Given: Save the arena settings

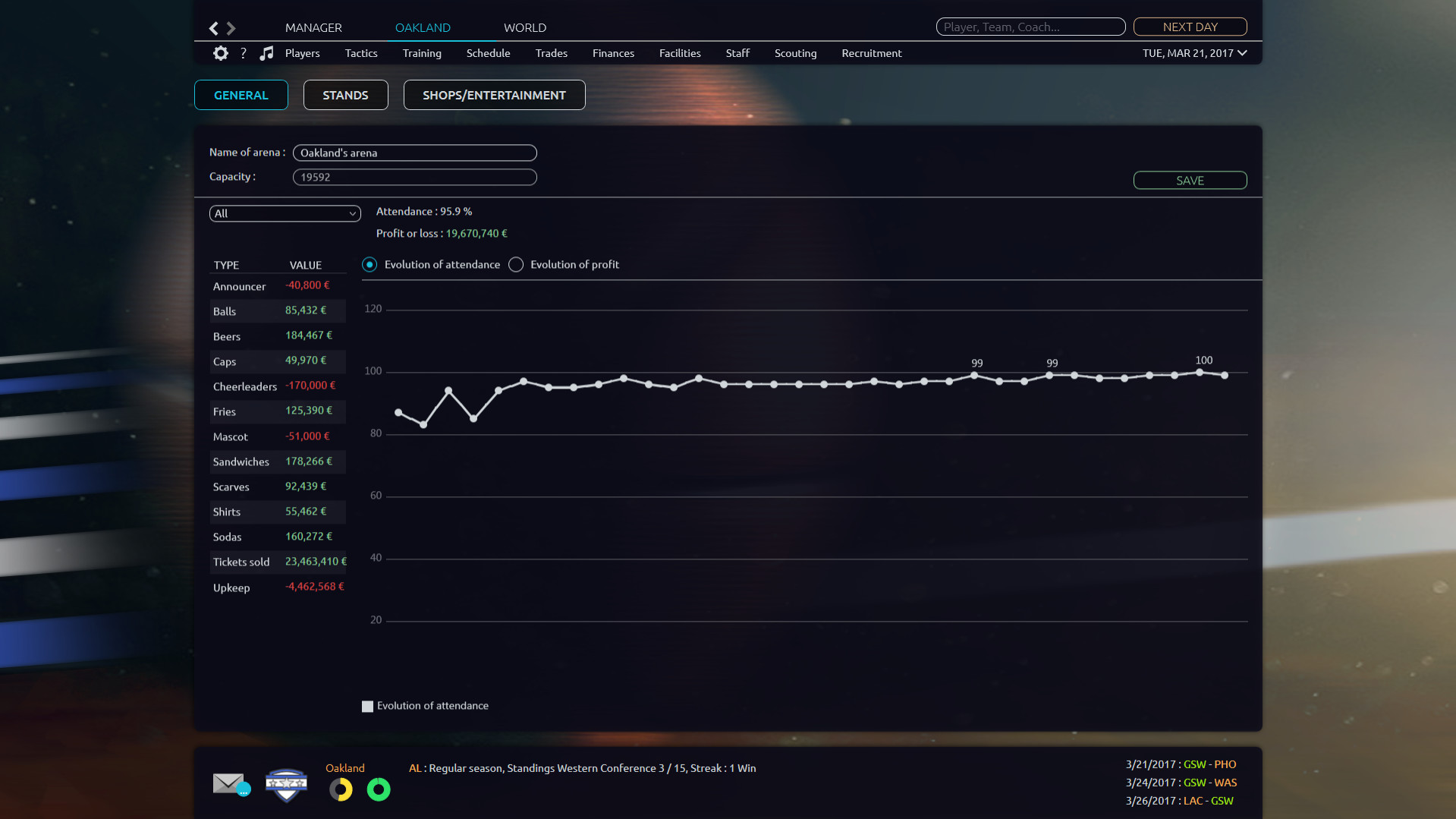Looking at the screenshot, I should pyautogui.click(x=1189, y=180).
